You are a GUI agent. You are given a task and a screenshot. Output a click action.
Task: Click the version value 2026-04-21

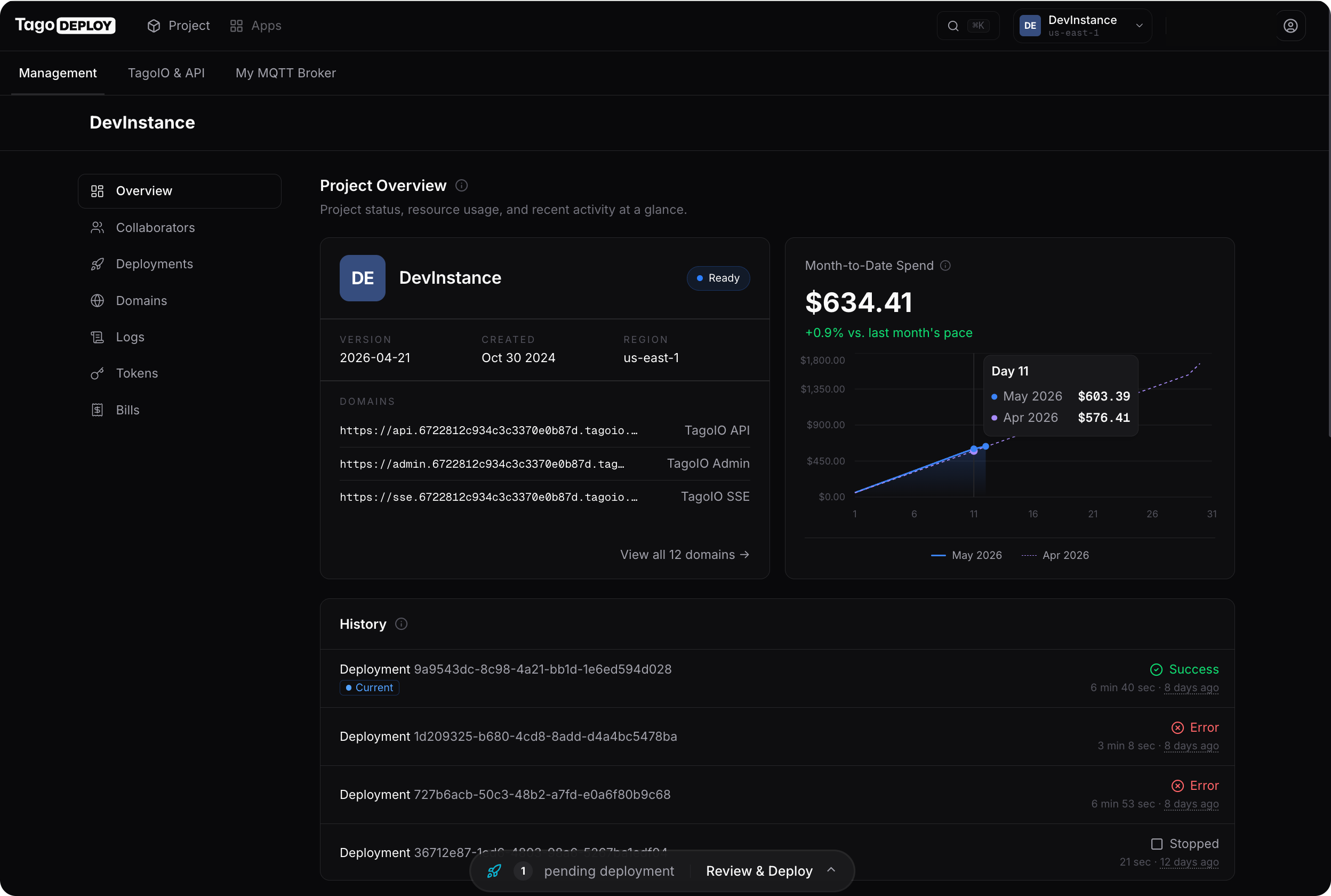pyautogui.click(x=375, y=358)
